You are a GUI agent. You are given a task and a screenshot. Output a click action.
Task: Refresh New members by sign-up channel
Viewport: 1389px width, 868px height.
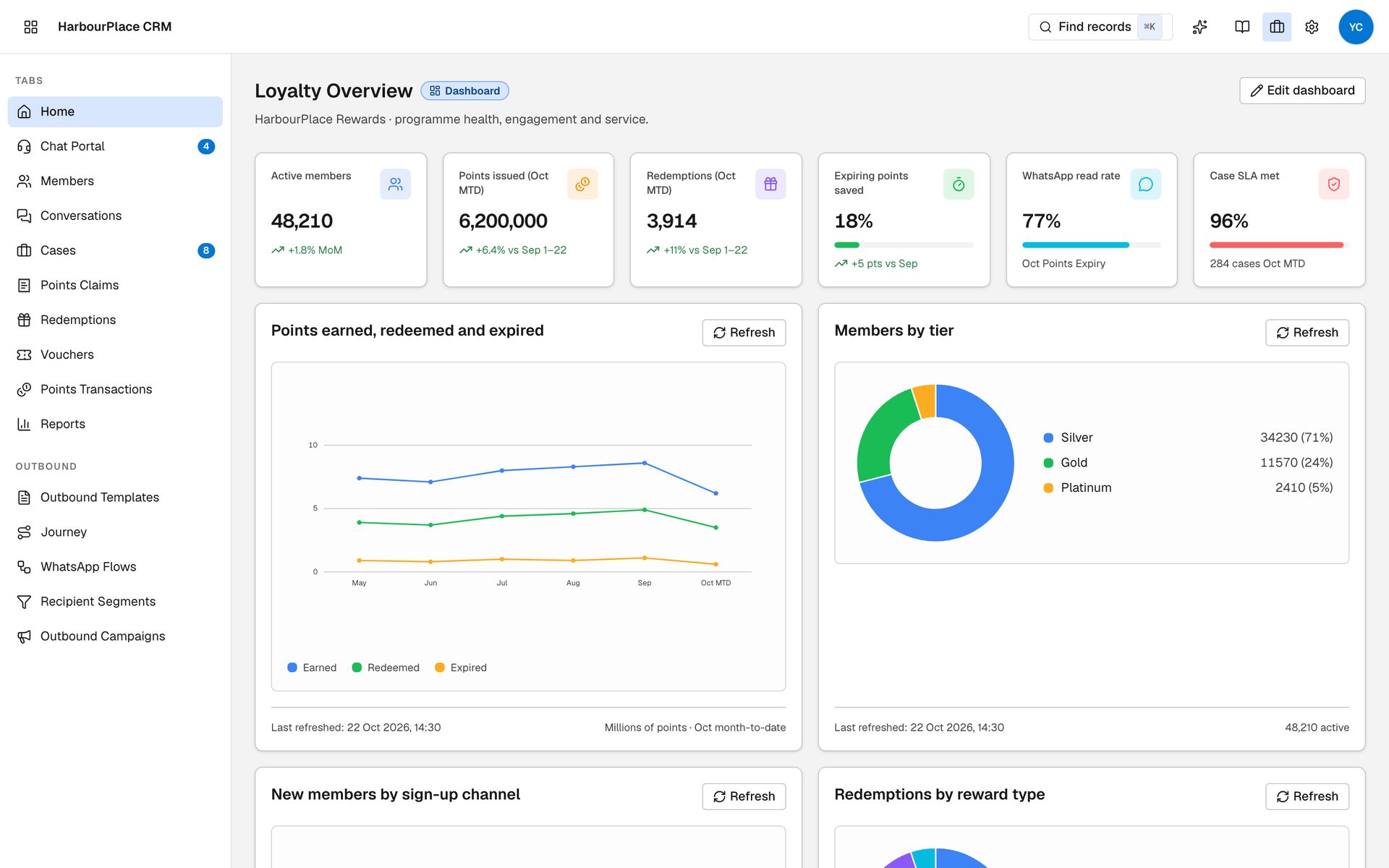[744, 796]
